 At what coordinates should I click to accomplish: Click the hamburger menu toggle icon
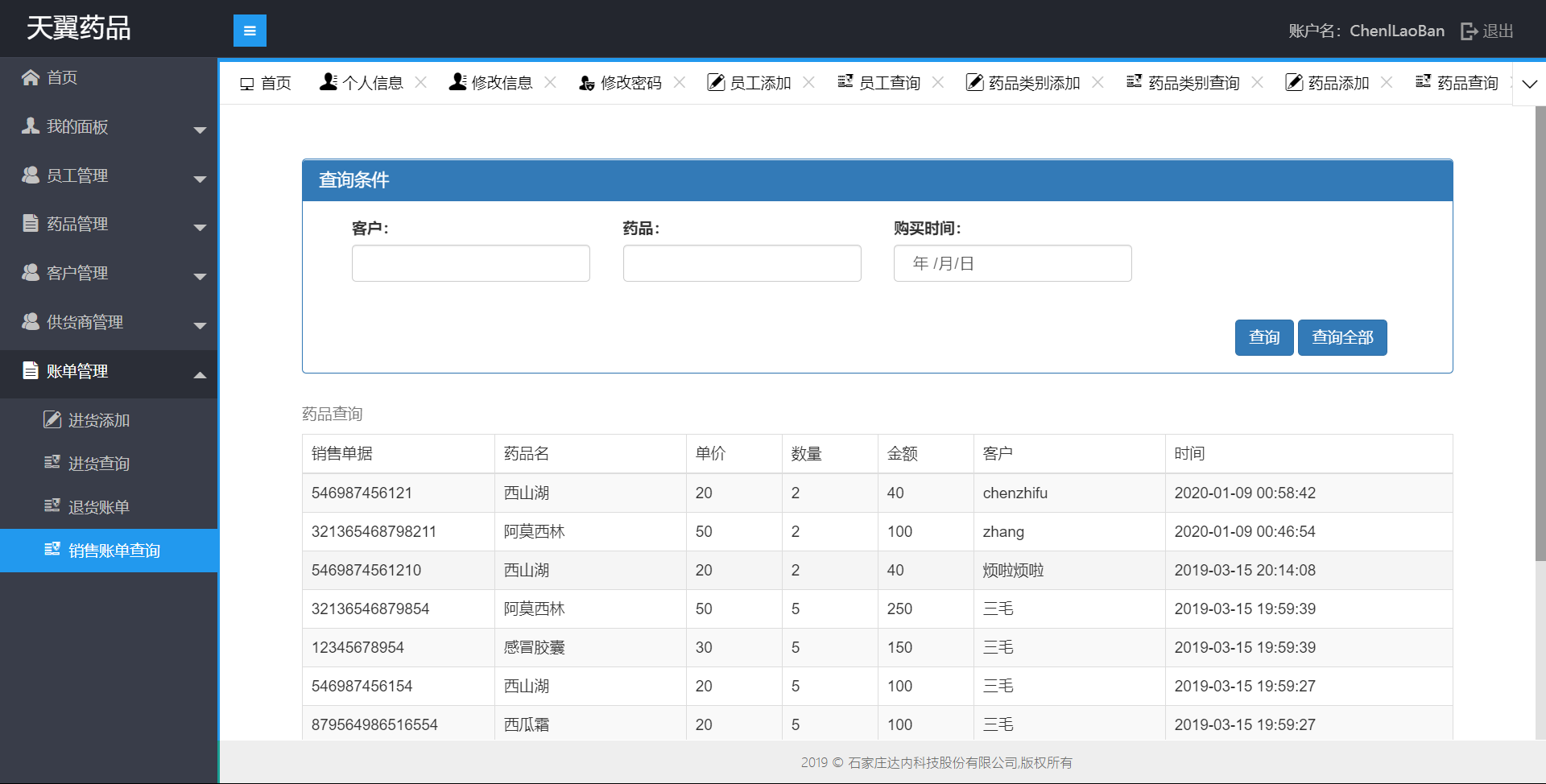click(x=250, y=31)
